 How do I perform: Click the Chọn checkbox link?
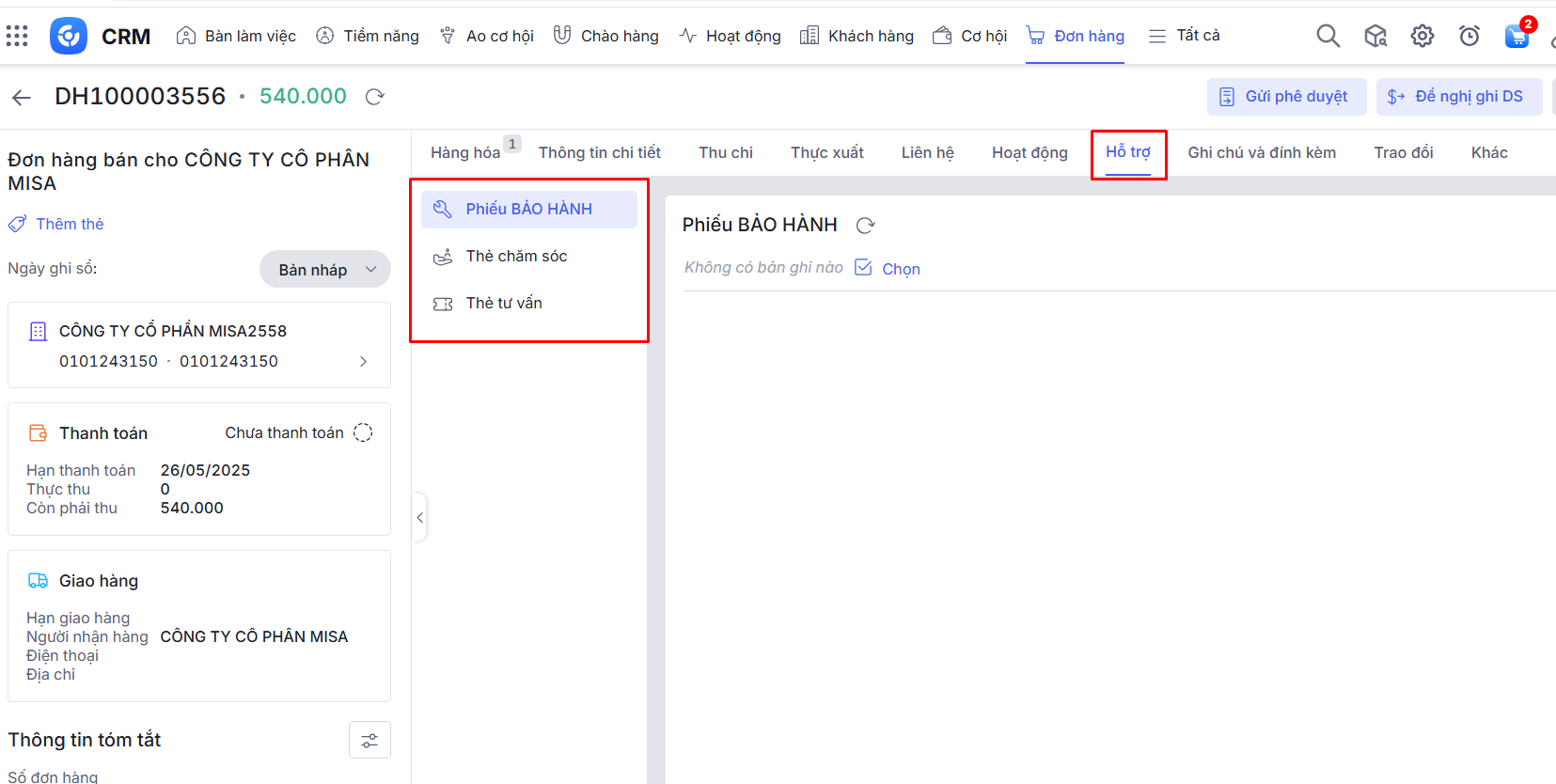tap(888, 269)
